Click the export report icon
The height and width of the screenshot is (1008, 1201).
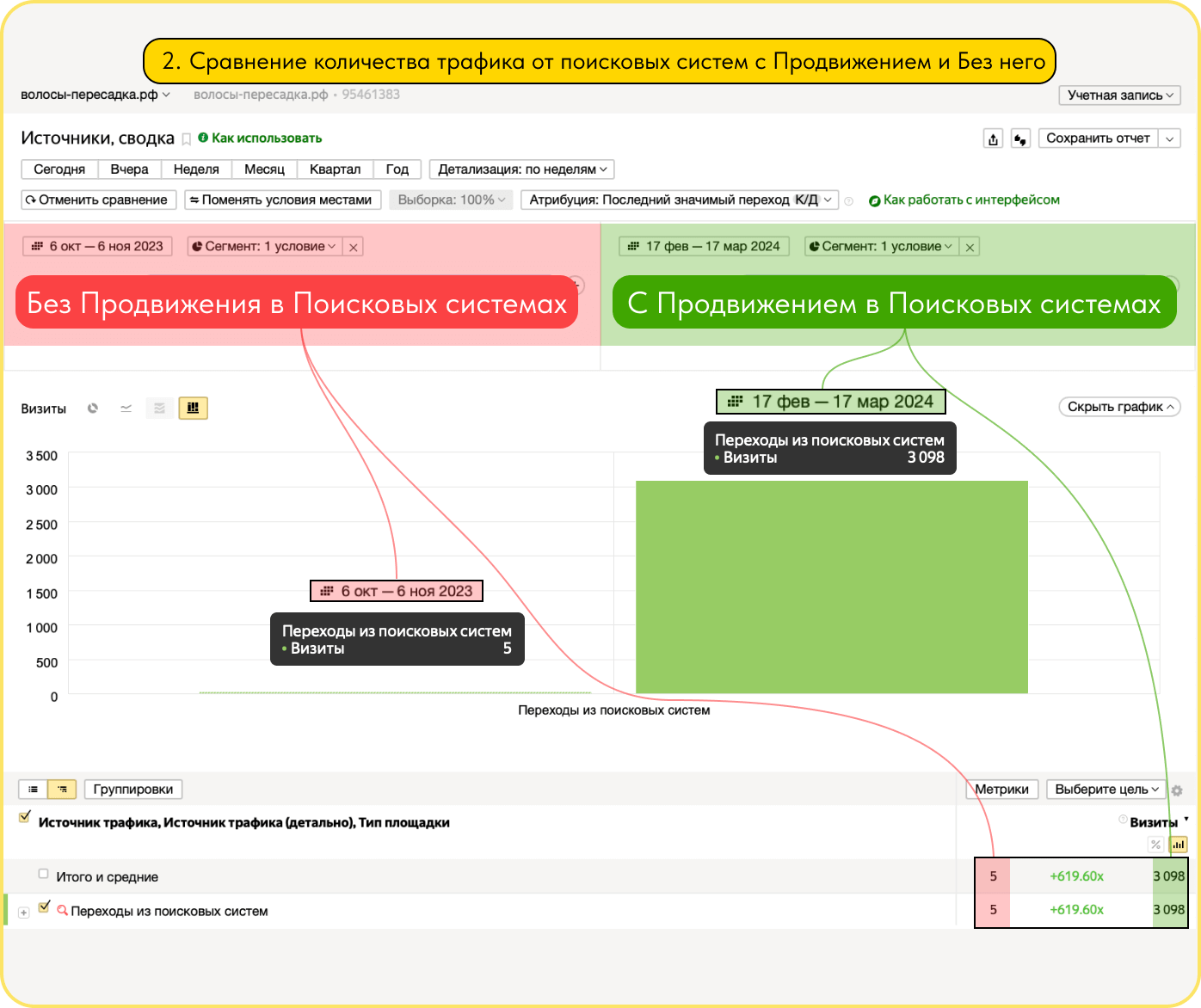(993, 138)
